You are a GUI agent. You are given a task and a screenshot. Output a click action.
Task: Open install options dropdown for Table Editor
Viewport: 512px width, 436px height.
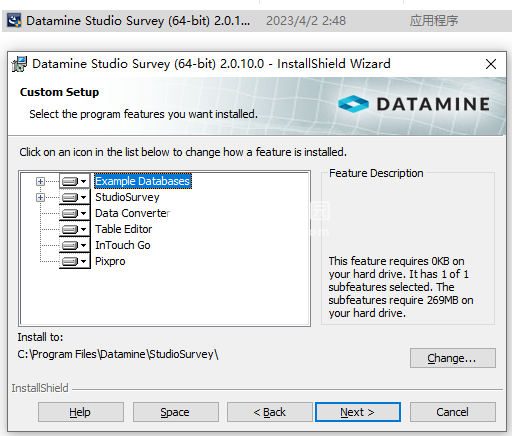click(75, 229)
